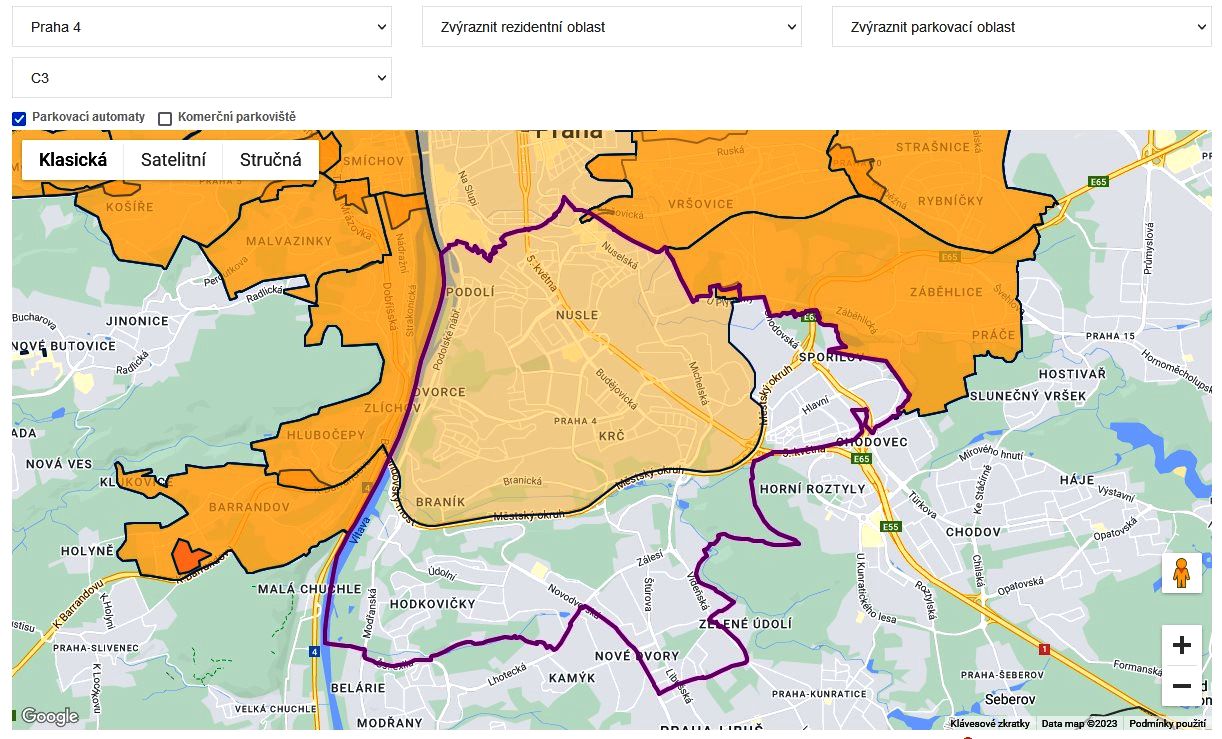Viewport: 1222px width, 739px height.
Task: Click the HOSTIVAŘ label
Action: tap(1072, 374)
